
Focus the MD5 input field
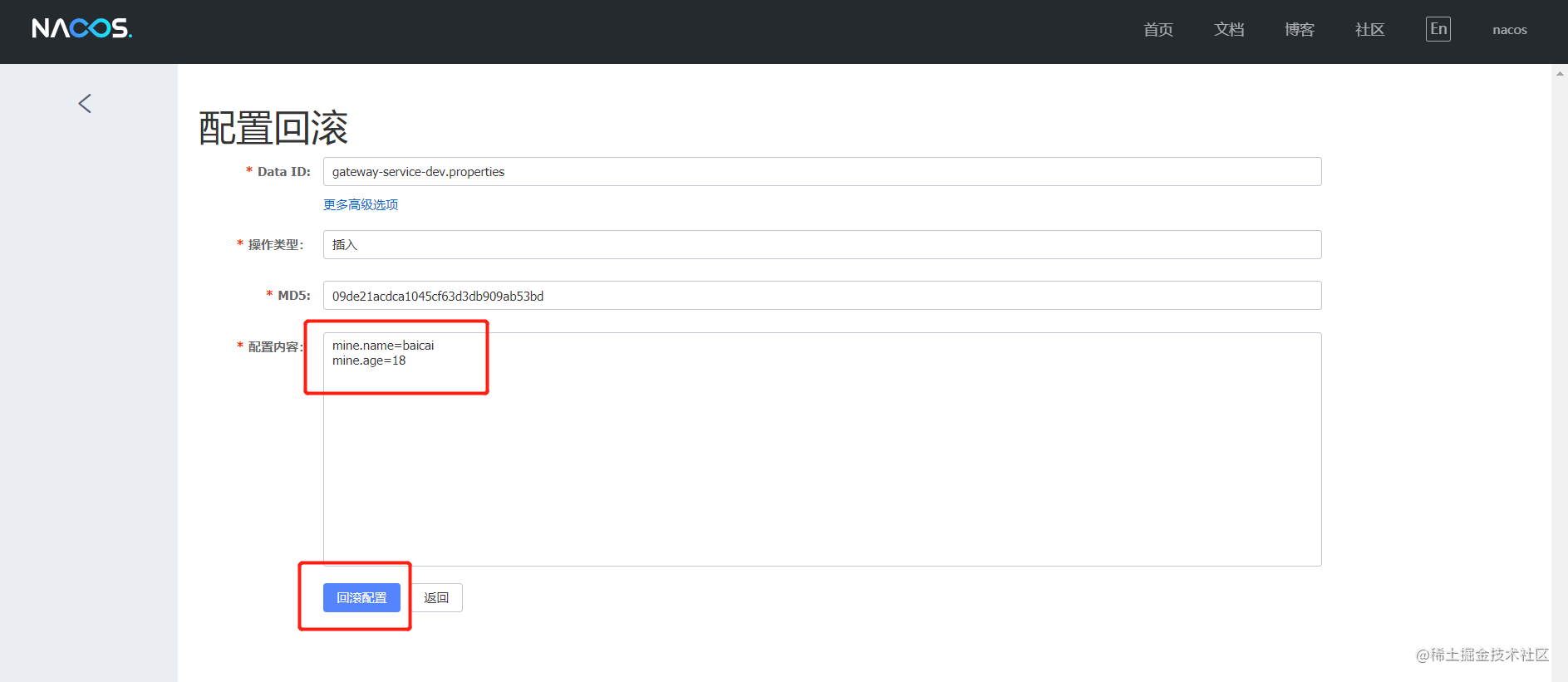[822, 296]
